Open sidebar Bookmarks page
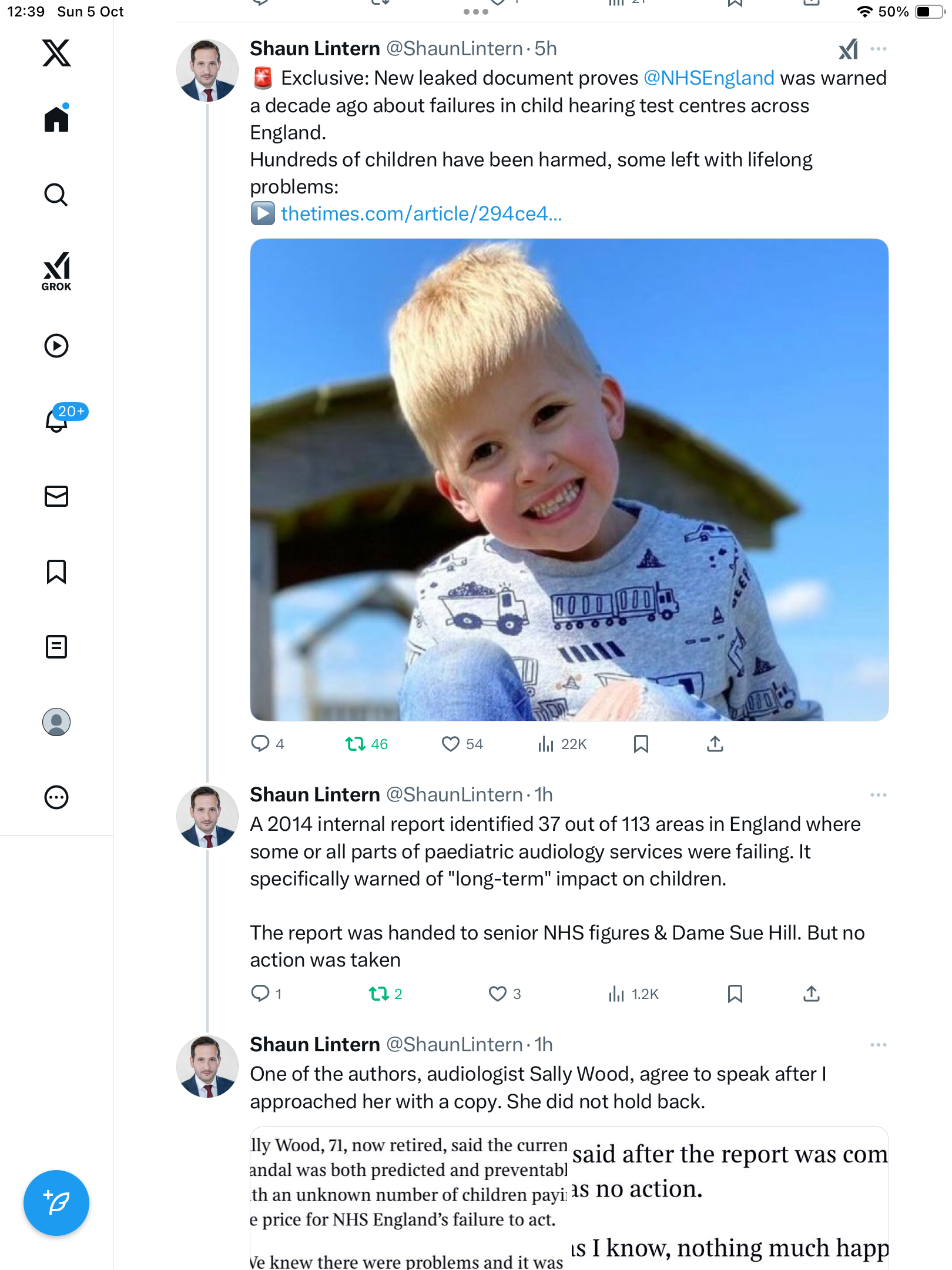This screenshot has width=952, height=1270. pos(56,571)
